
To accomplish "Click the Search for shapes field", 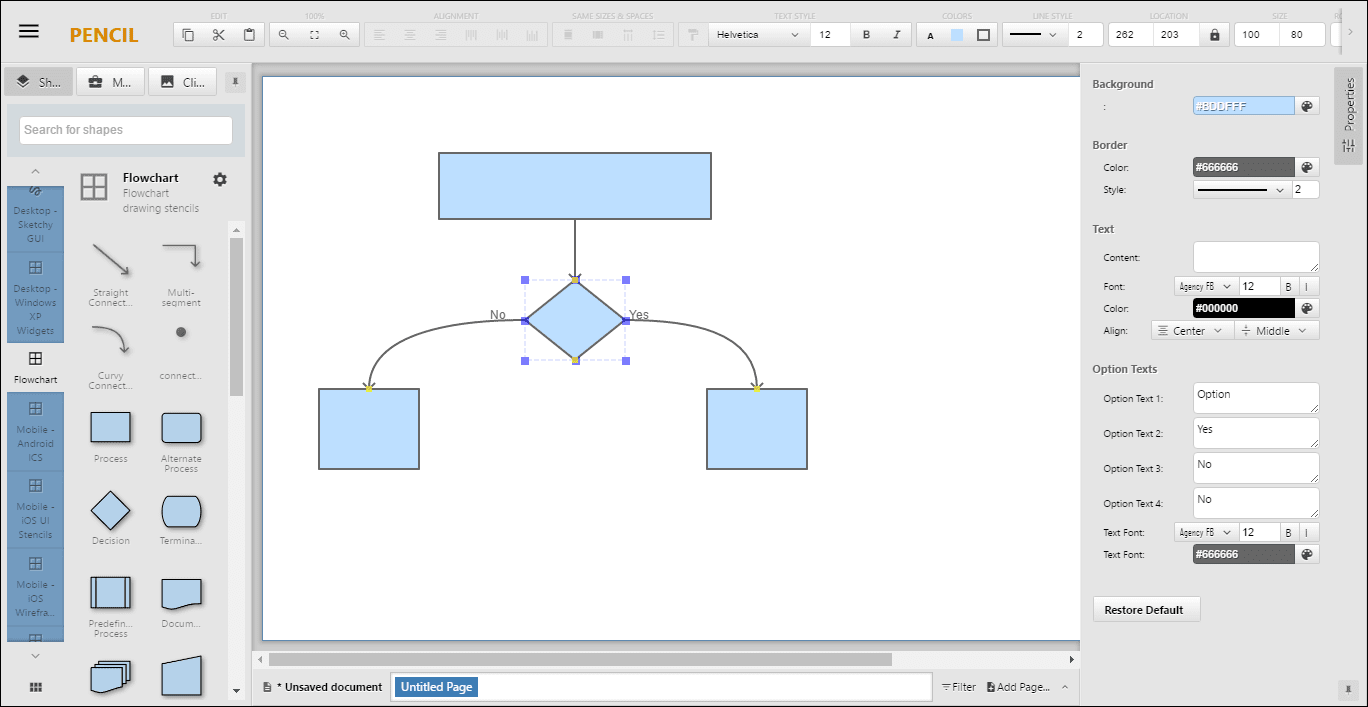I will pos(126,130).
